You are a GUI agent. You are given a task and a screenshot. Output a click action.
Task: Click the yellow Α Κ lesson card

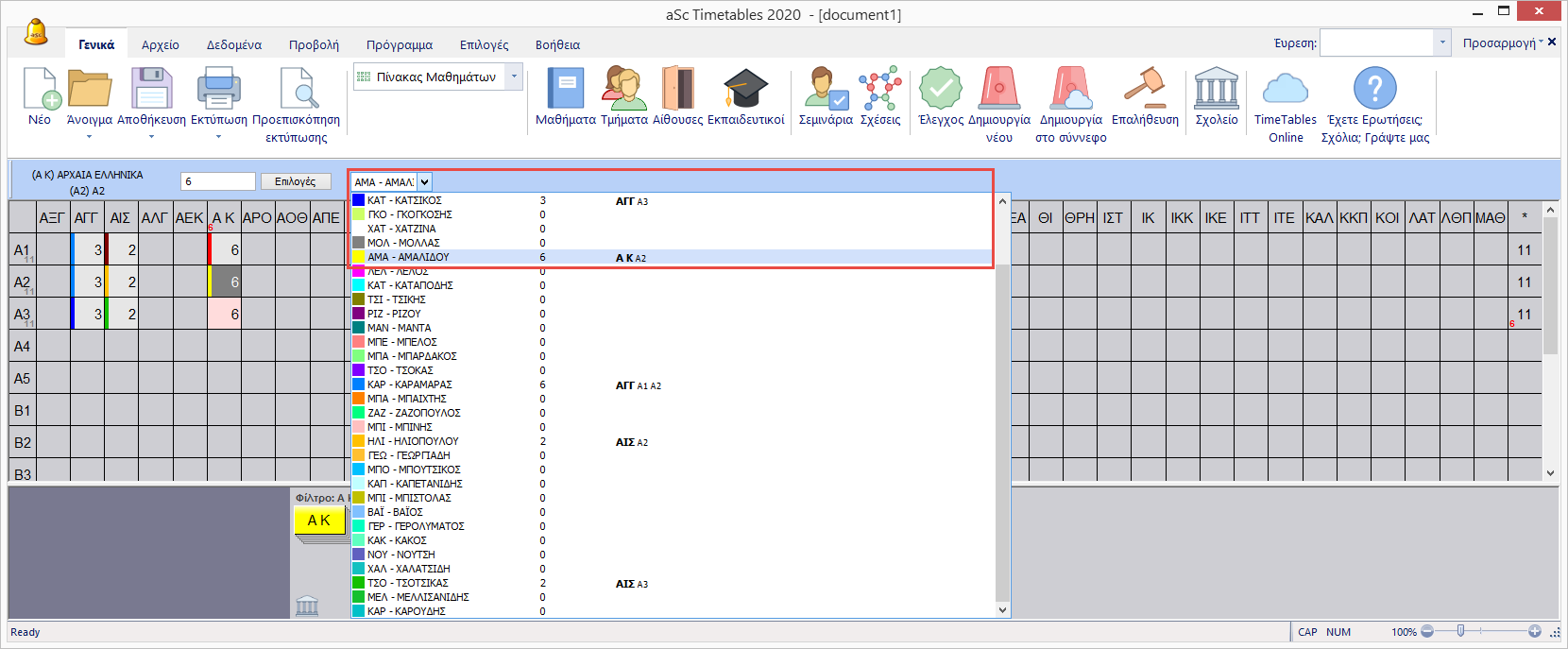[319, 521]
